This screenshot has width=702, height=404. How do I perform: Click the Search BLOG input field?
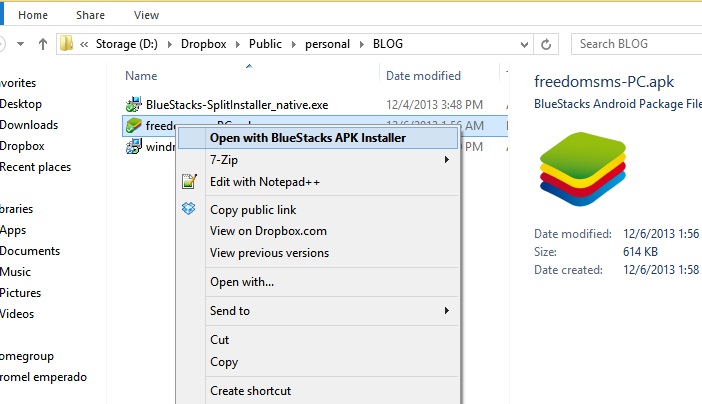point(633,44)
